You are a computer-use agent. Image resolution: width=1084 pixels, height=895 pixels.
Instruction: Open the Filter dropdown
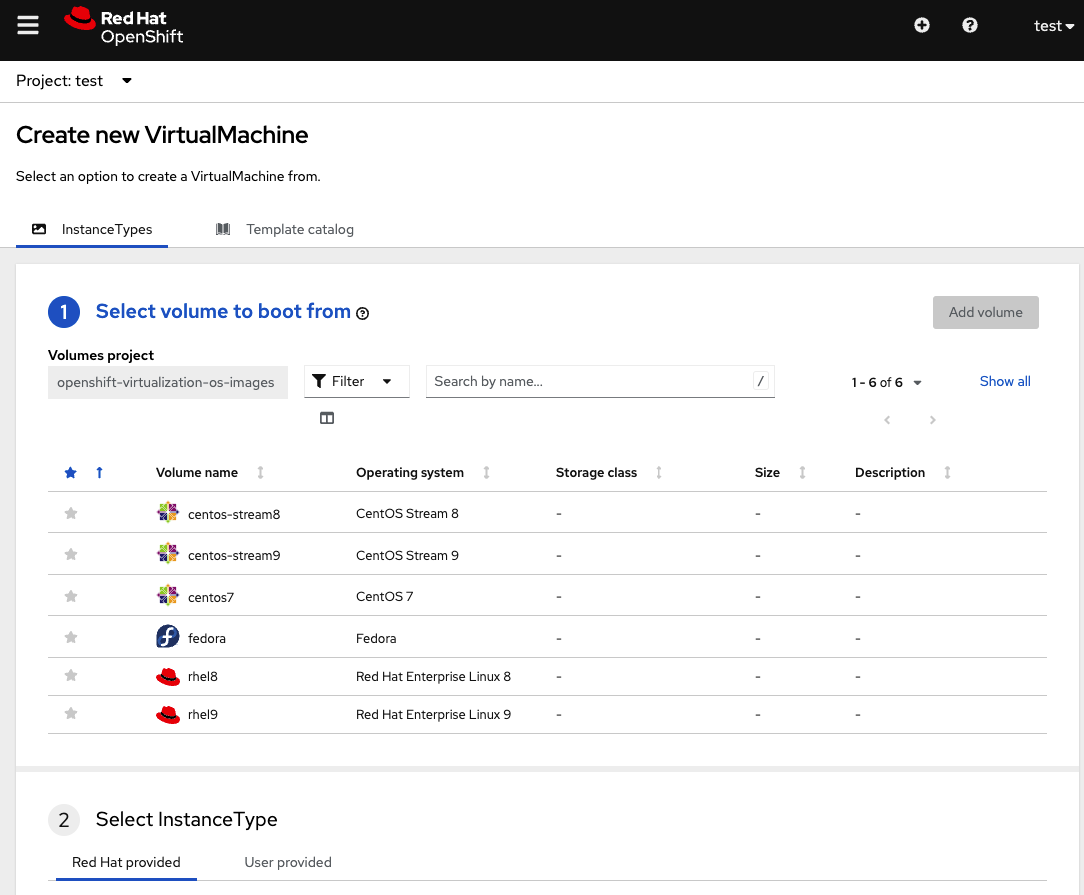357,381
